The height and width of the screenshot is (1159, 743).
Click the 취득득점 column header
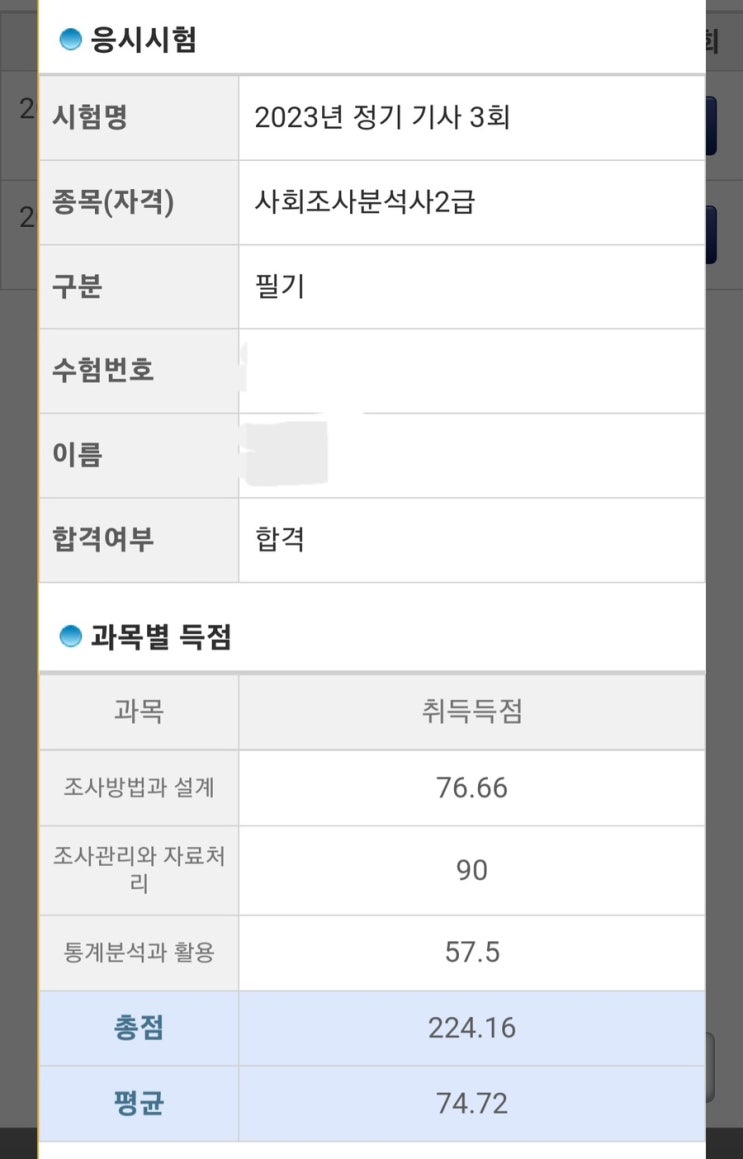coord(471,712)
